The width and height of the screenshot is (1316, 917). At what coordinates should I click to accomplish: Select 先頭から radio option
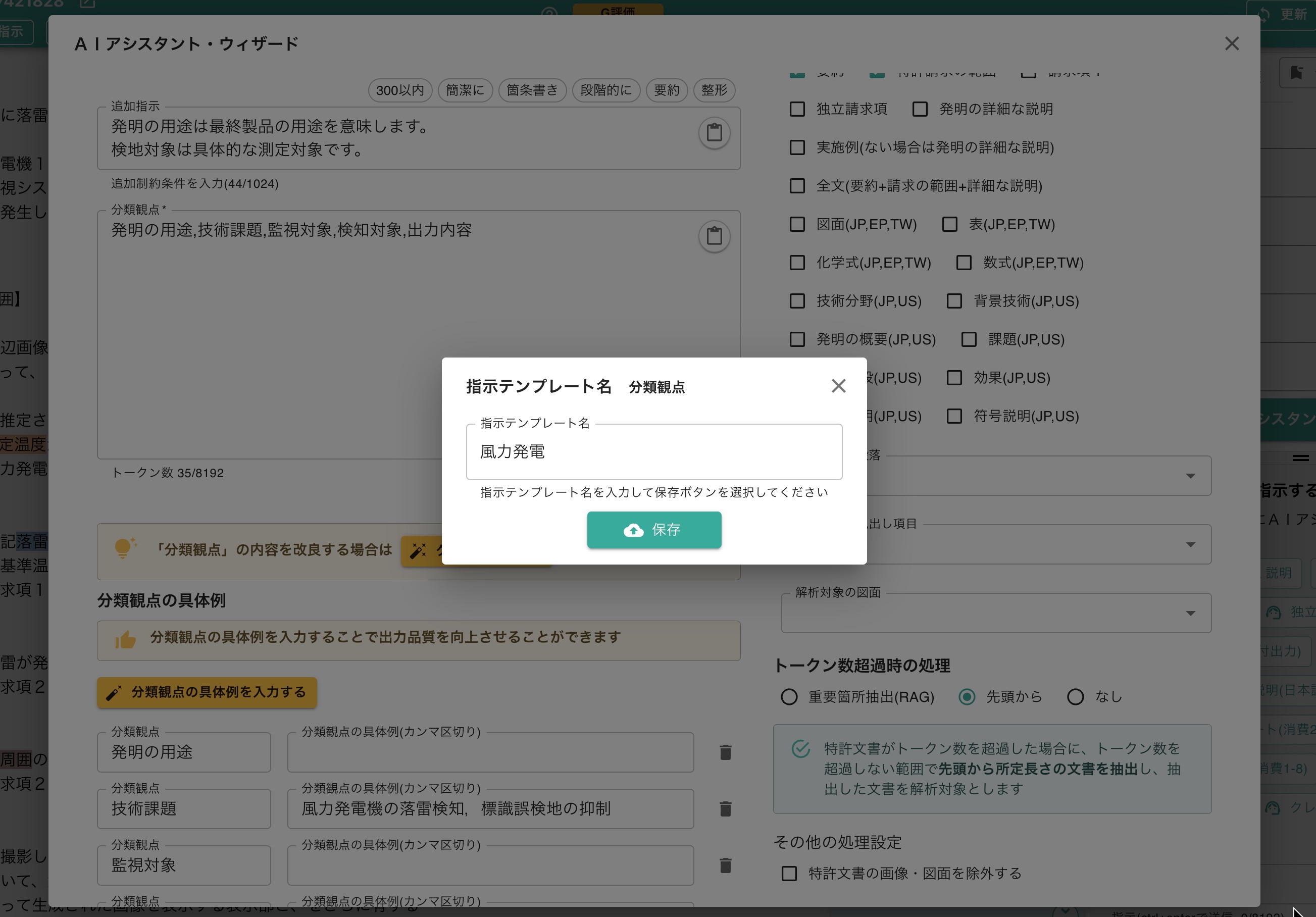coord(967,697)
